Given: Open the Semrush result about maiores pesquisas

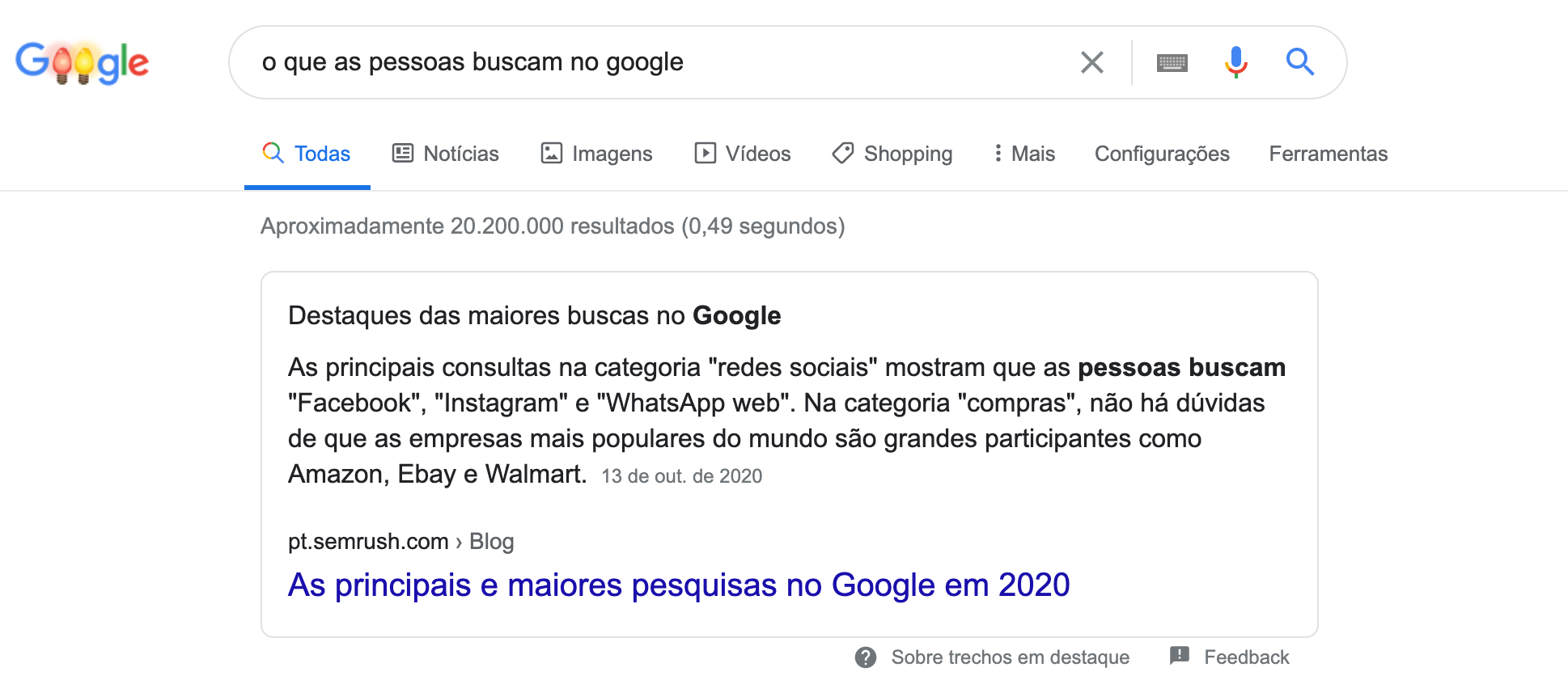Looking at the screenshot, I should (678, 585).
